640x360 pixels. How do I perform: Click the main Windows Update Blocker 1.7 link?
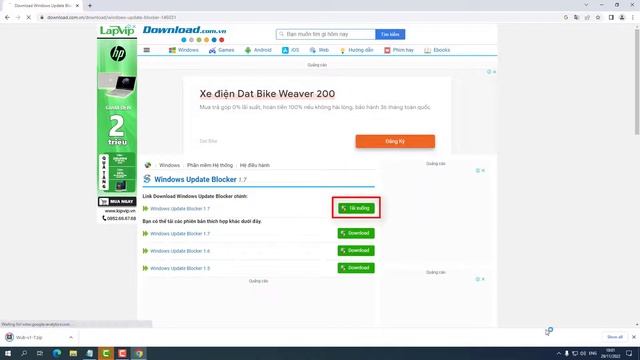coord(180,209)
